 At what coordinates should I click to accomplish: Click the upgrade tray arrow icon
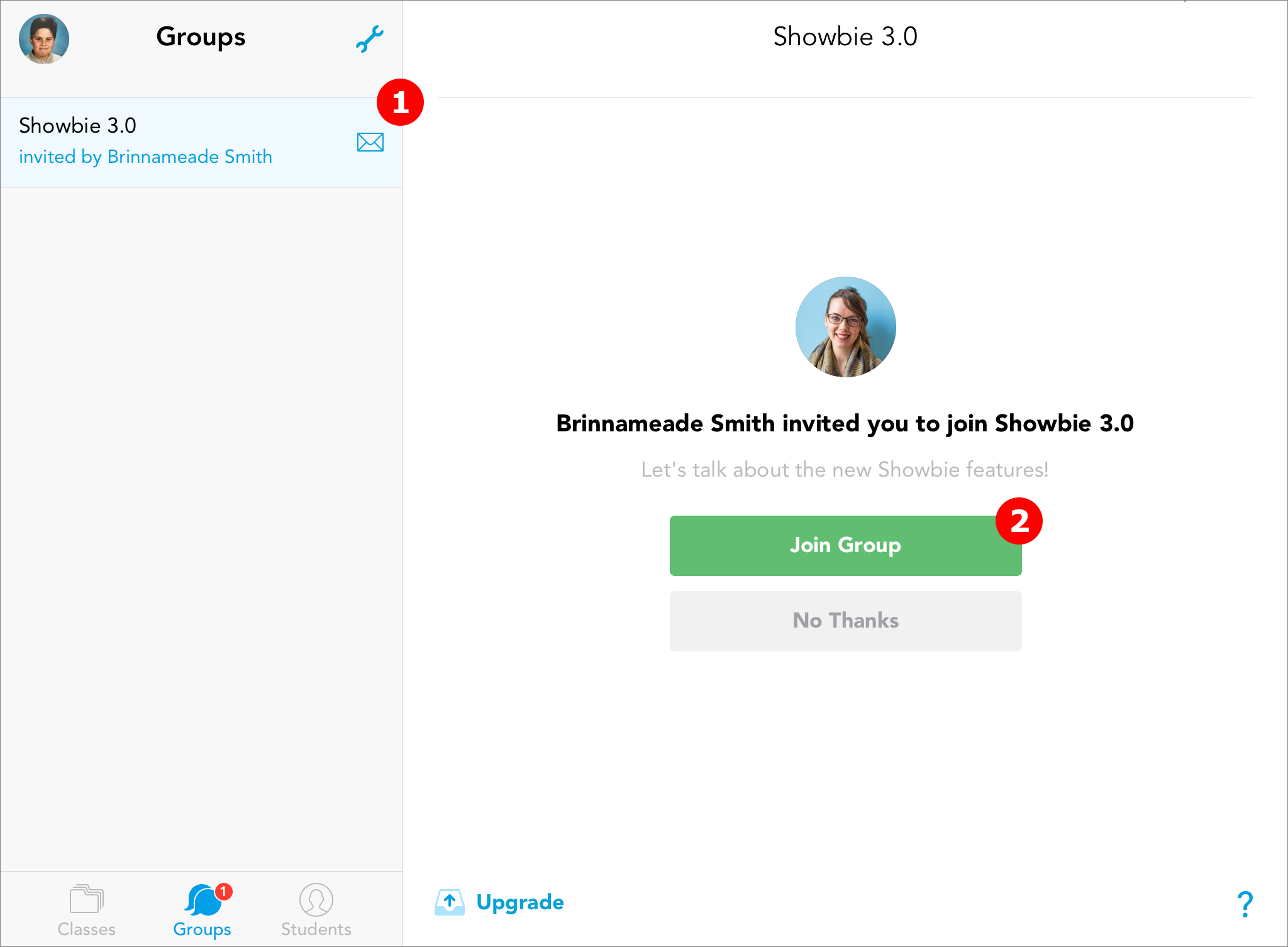(450, 902)
